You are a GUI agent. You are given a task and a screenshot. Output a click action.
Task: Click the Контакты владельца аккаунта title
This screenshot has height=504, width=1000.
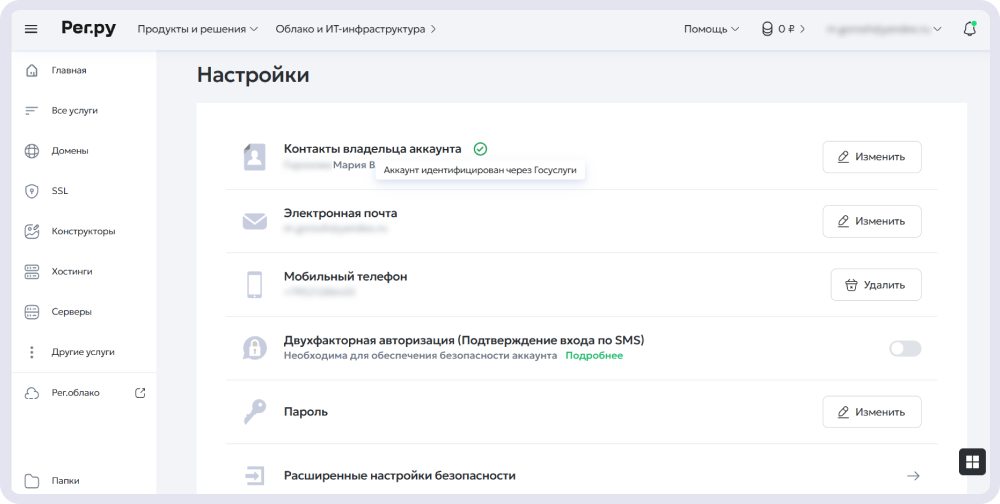pyautogui.click(x=372, y=149)
